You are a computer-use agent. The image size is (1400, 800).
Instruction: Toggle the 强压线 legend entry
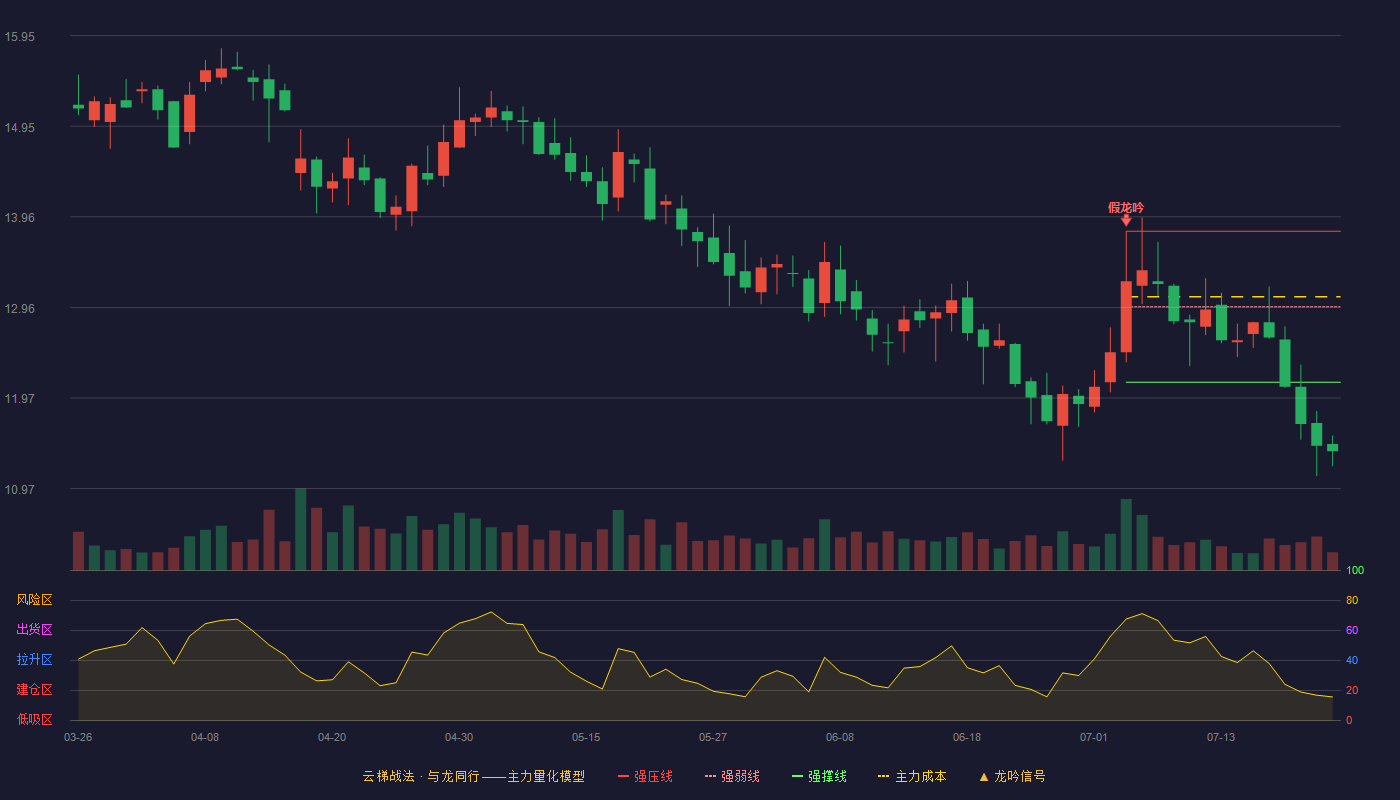pyautogui.click(x=645, y=776)
